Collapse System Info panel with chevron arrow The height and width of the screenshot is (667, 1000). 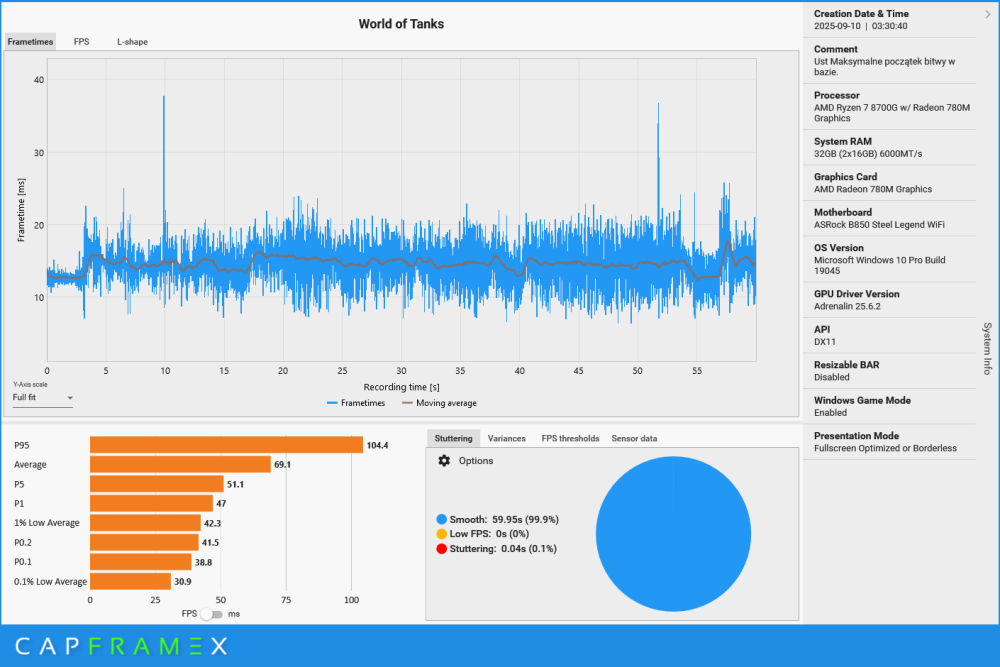point(987,14)
